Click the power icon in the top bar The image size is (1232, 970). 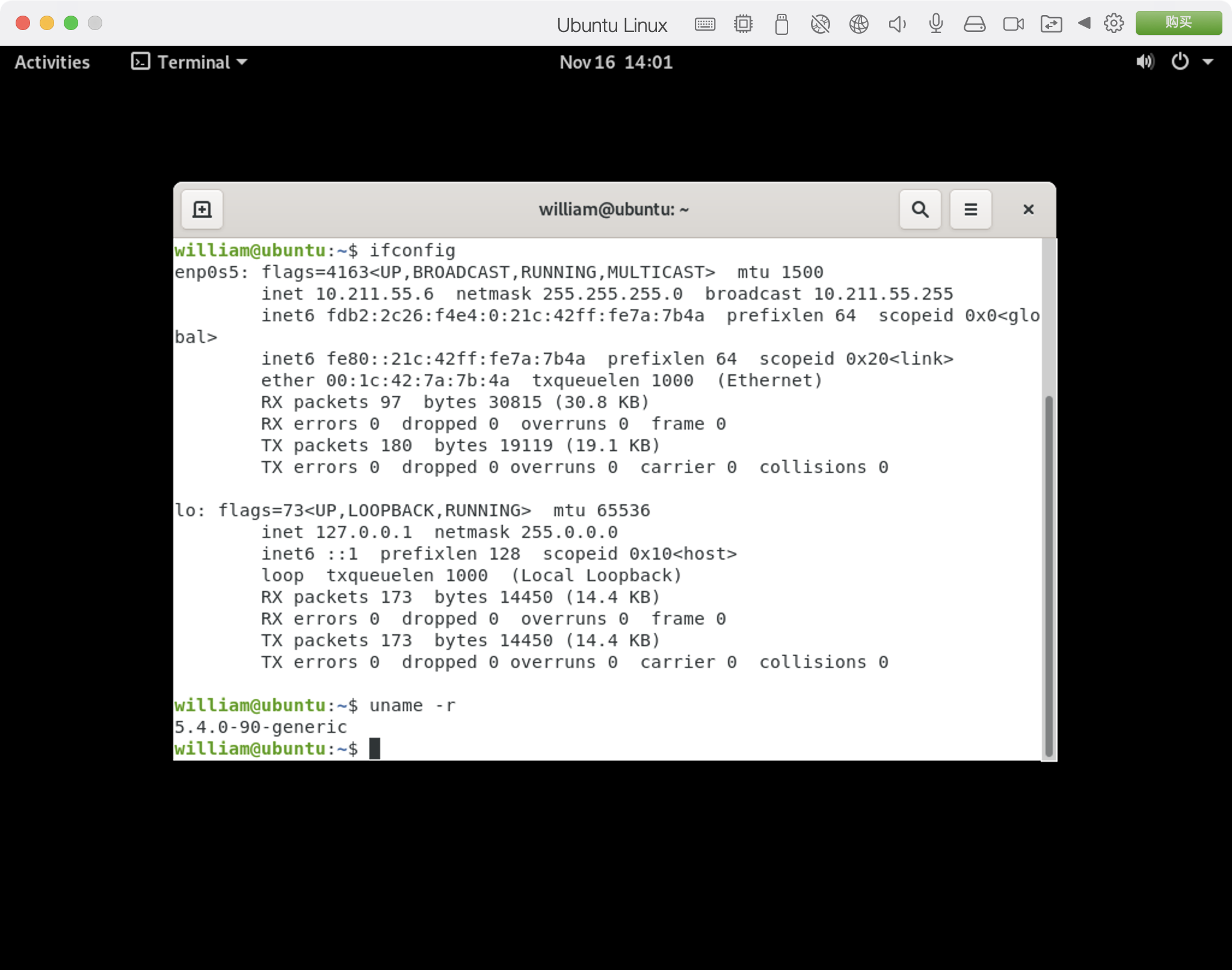(1180, 61)
